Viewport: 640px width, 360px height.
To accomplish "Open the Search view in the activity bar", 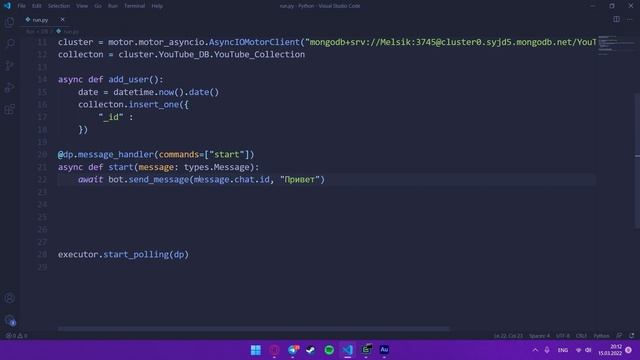I will [x=10, y=43].
